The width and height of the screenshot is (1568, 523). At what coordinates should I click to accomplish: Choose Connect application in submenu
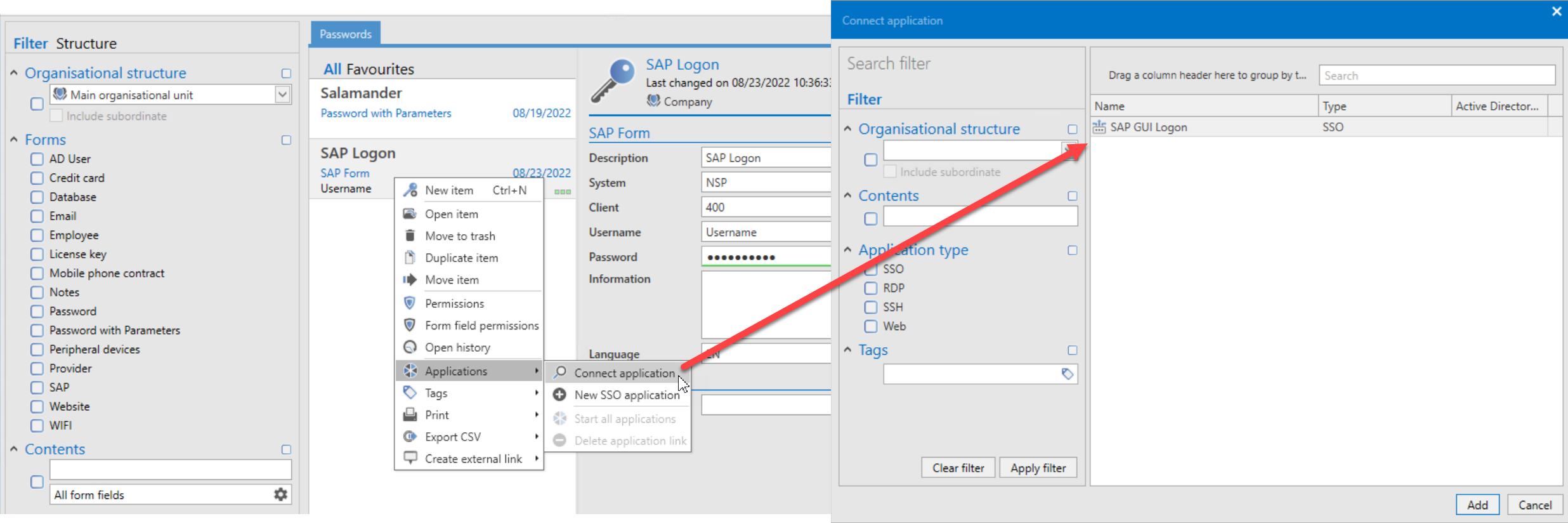tap(618, 373)
